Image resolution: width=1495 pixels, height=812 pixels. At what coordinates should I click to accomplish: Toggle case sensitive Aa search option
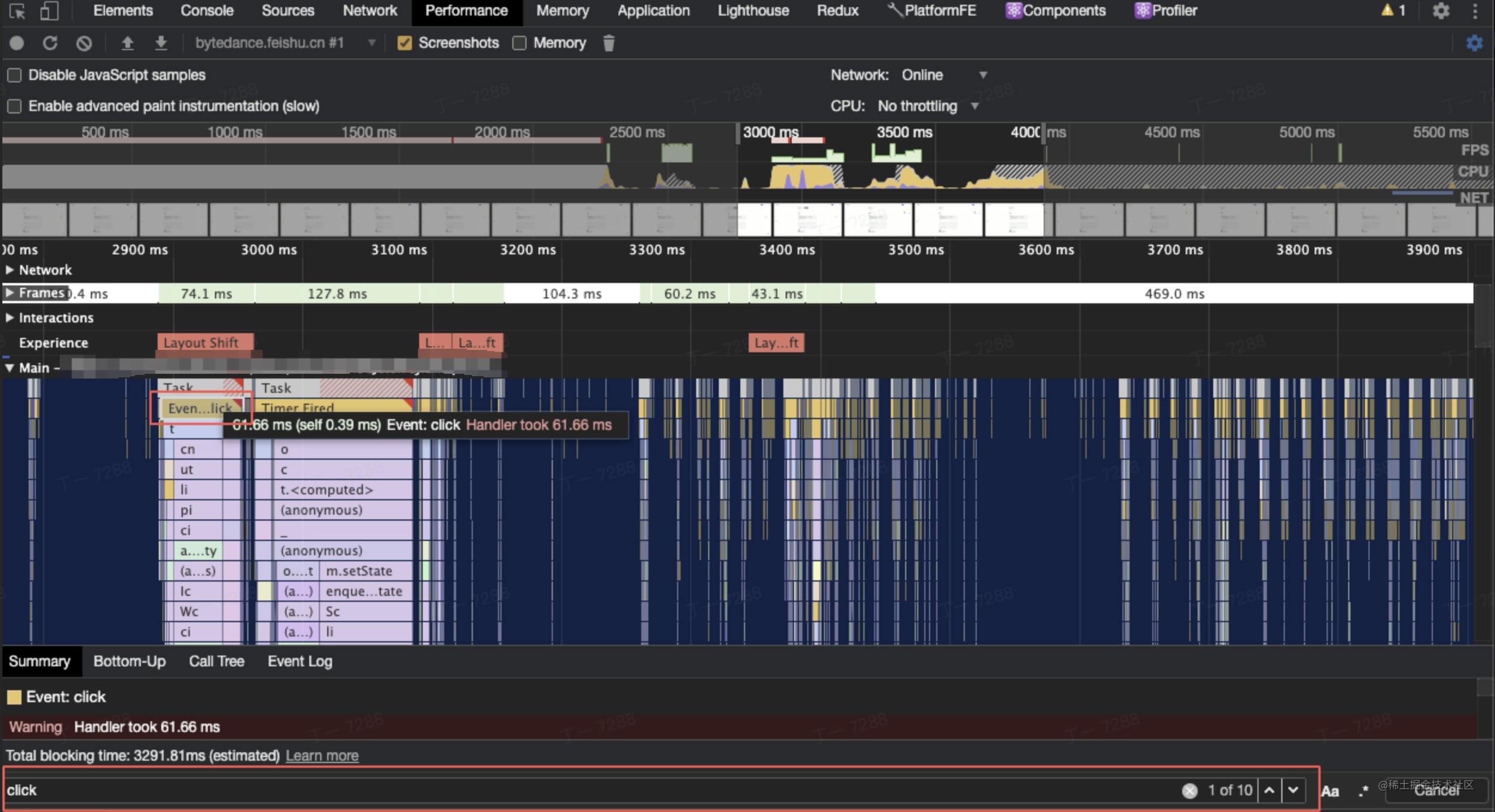(1330, 791)
